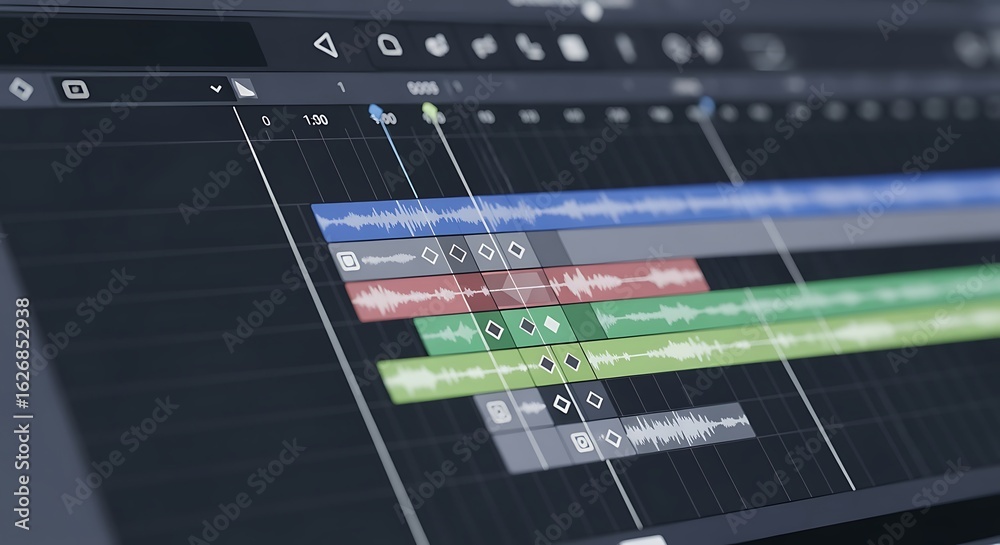Open the dropdown using its chevron arrow
1000x545 pixels.
[x=216, y=89]
